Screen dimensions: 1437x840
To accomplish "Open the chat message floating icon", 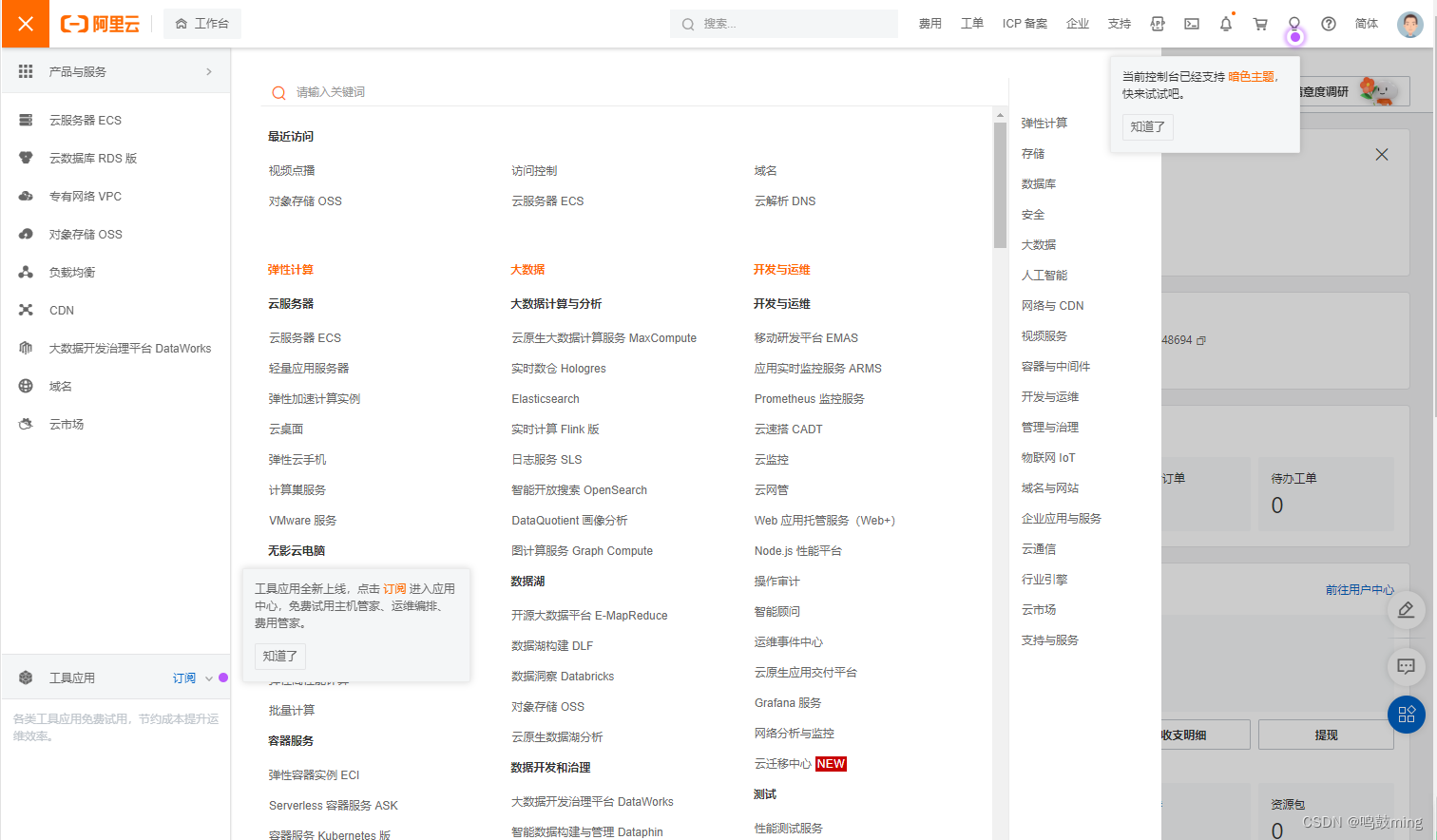I will pyautogui.click(x=1407, y=667).
